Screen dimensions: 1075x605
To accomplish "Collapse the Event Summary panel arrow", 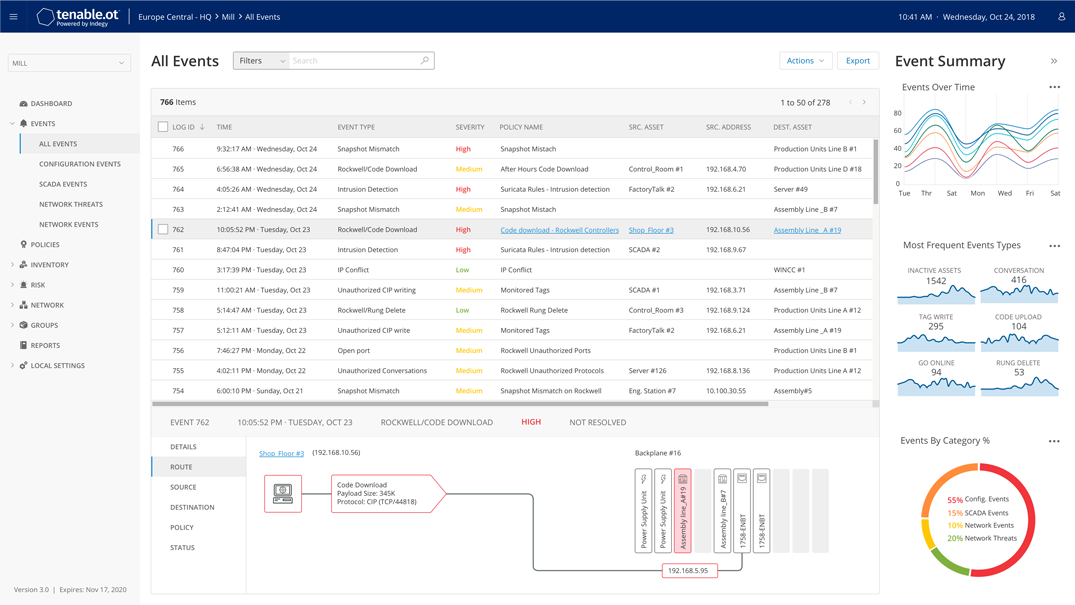I will (1054, 61).
